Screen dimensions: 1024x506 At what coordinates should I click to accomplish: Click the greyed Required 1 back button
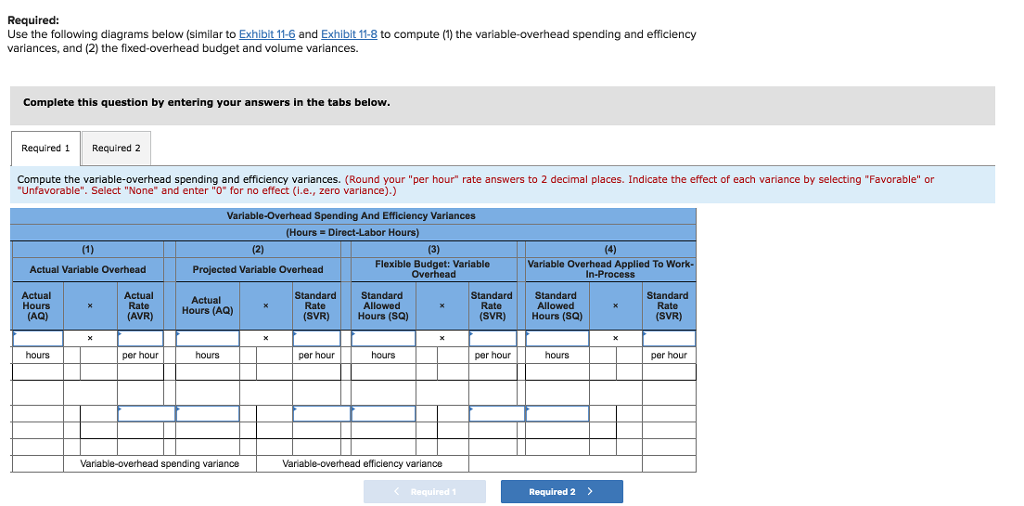424,492
